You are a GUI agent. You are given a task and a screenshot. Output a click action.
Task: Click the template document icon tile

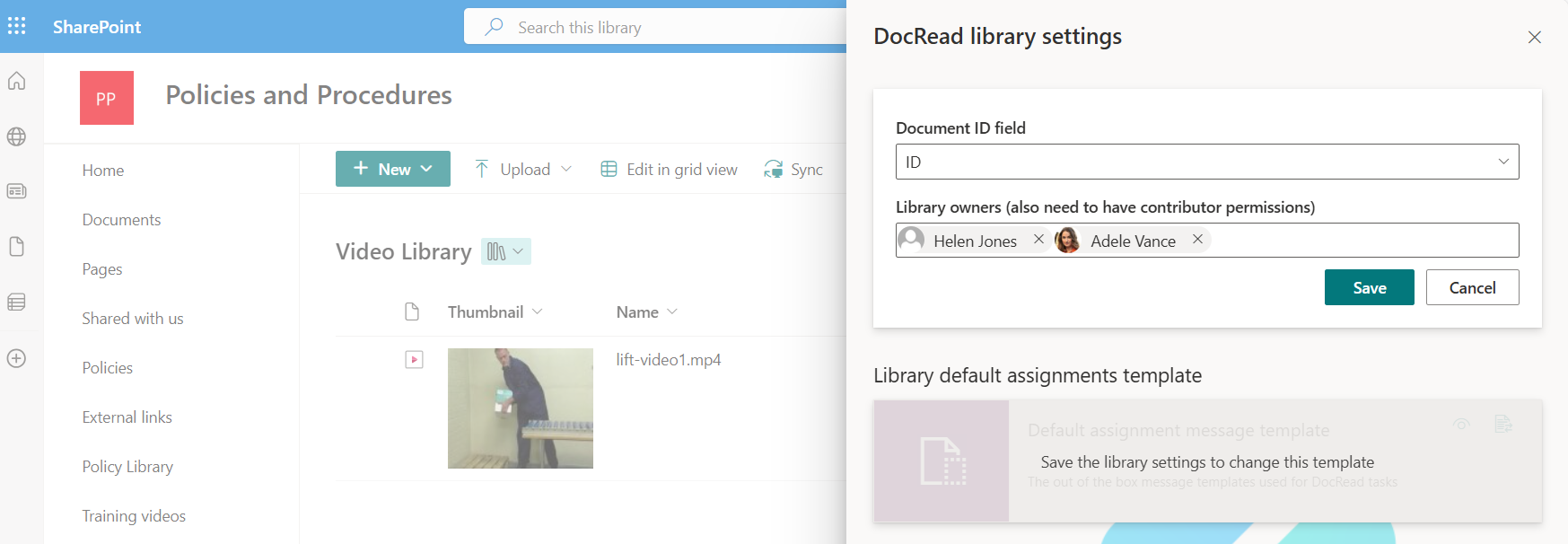(x=942, y=461)
